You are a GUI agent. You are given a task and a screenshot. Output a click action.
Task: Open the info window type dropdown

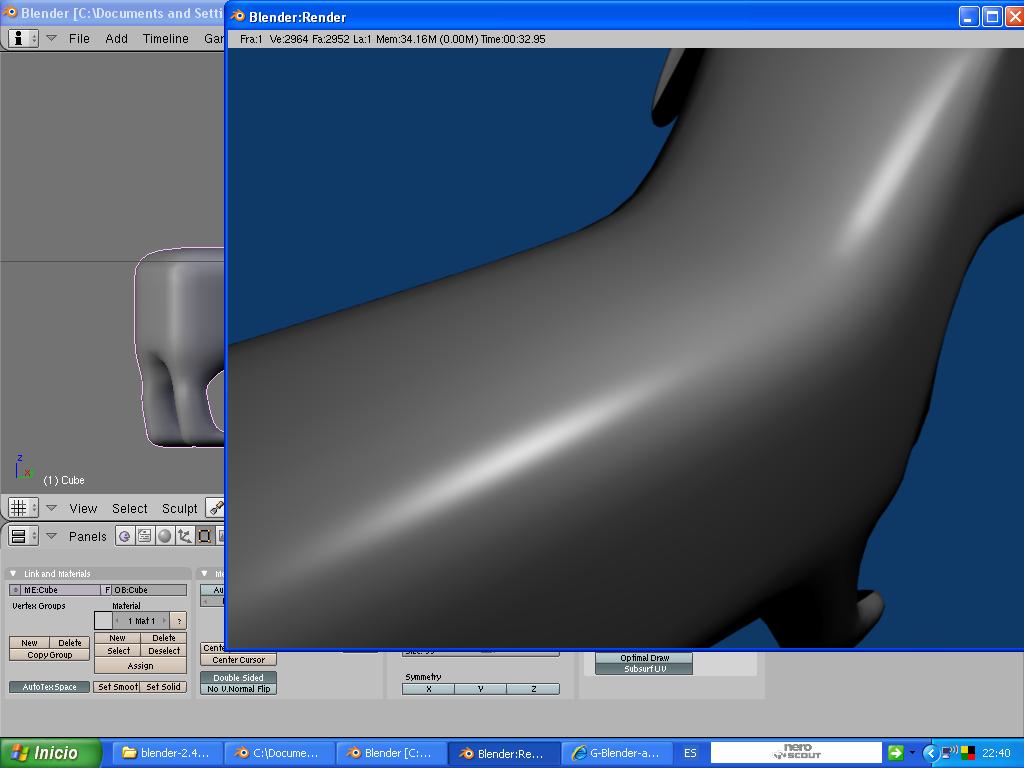coord(23,38)
